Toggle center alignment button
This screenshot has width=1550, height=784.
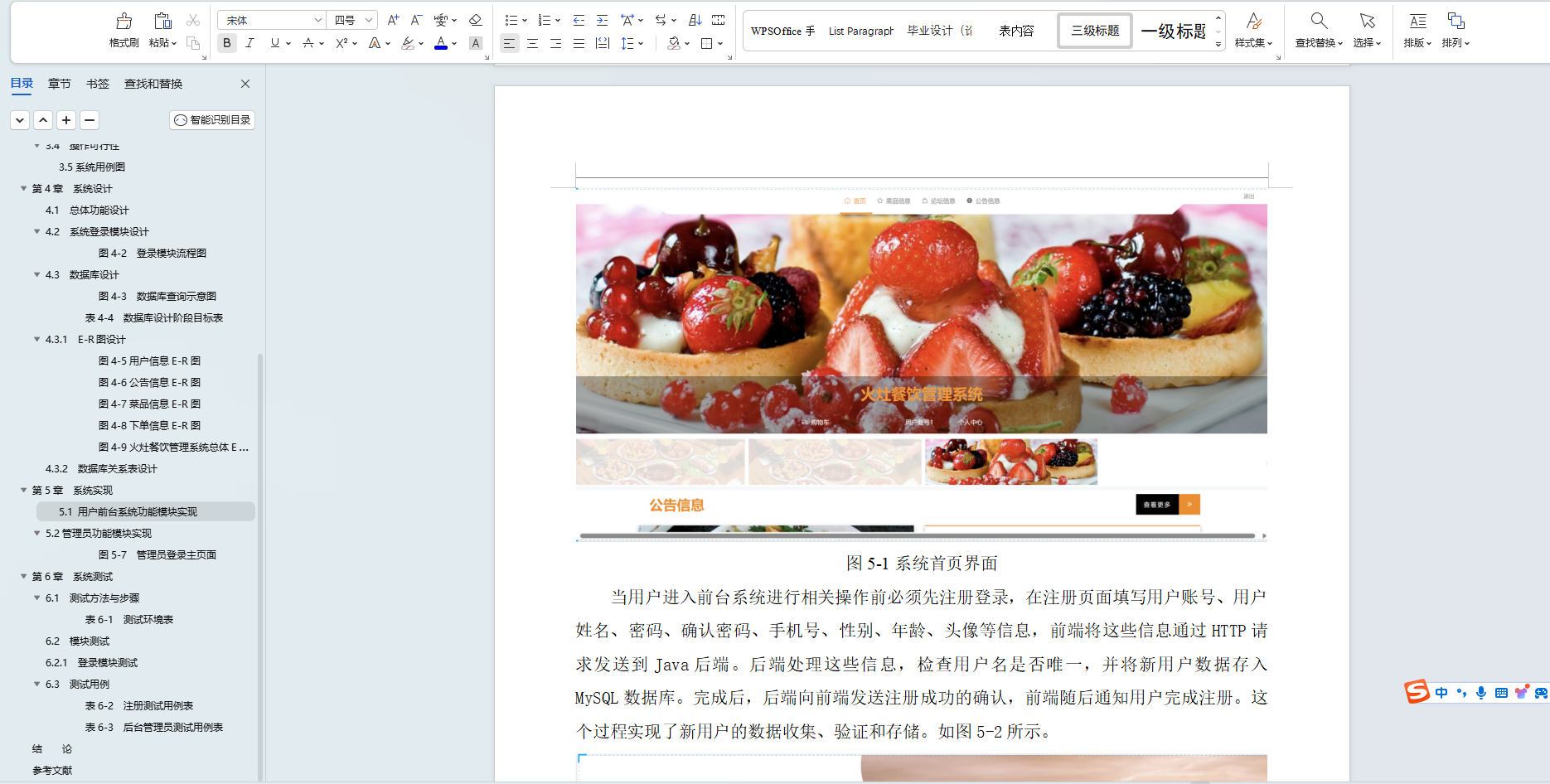[532, 43]
